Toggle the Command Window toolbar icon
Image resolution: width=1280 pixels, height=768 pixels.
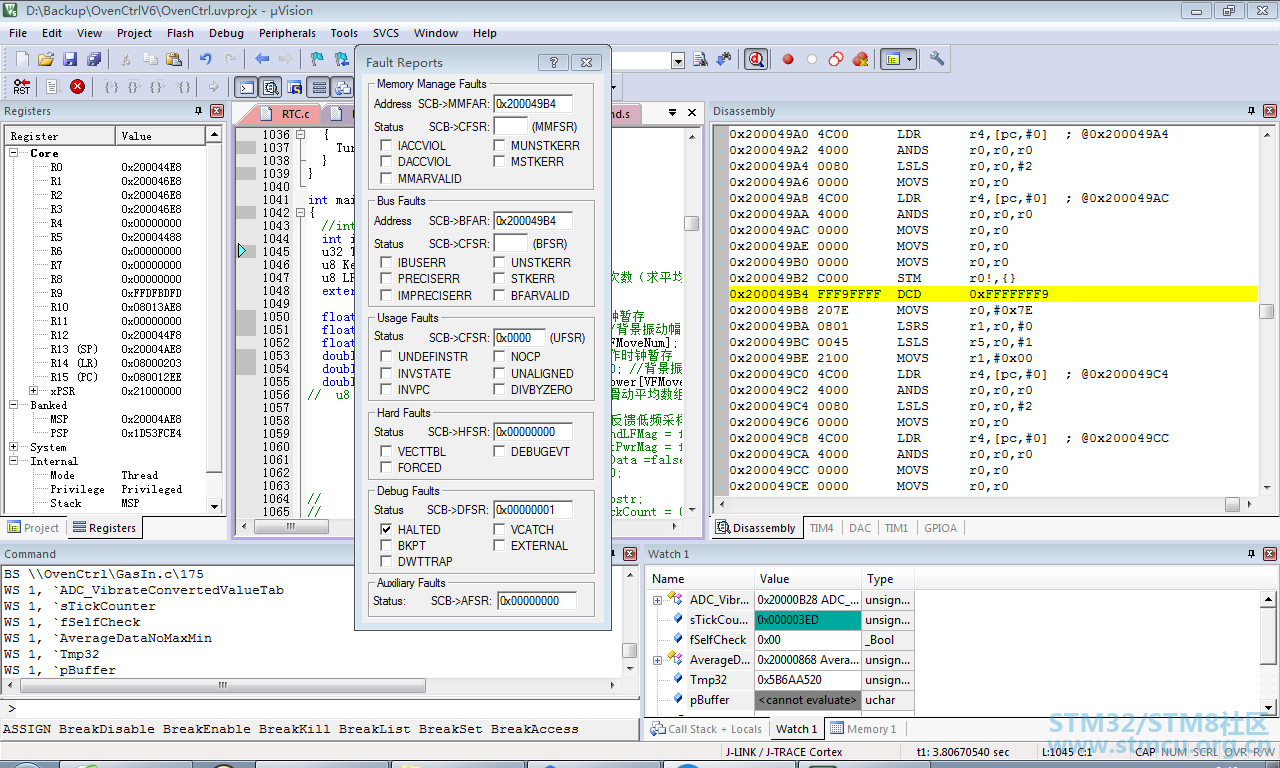[x=245, y=87]
